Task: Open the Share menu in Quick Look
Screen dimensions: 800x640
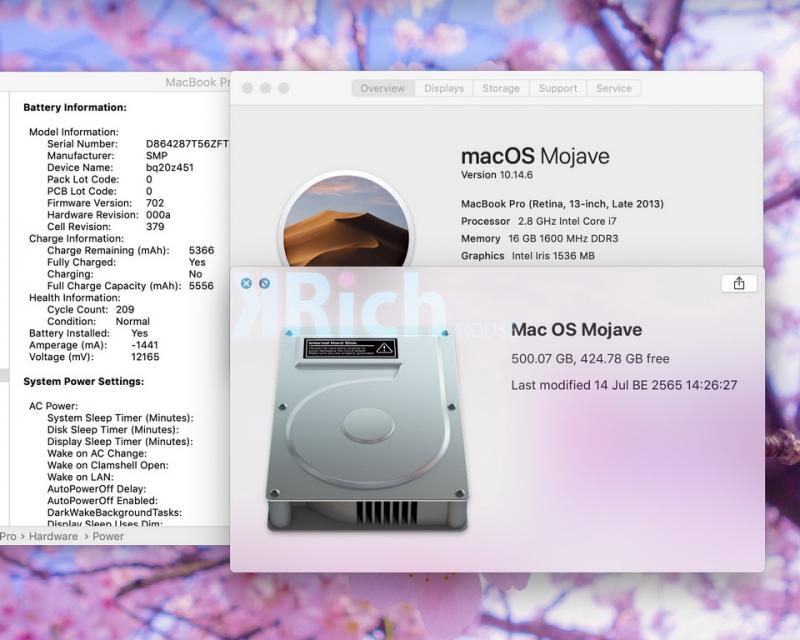Action: (x=739, y=284)
